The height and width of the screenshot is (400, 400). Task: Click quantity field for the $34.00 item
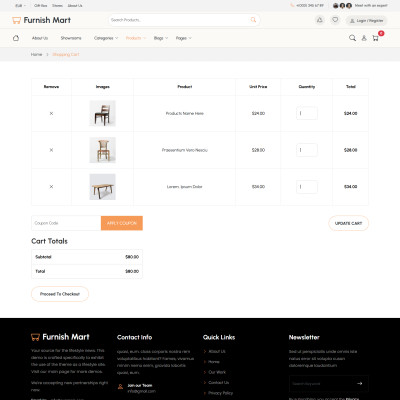[x=307, y=187]
